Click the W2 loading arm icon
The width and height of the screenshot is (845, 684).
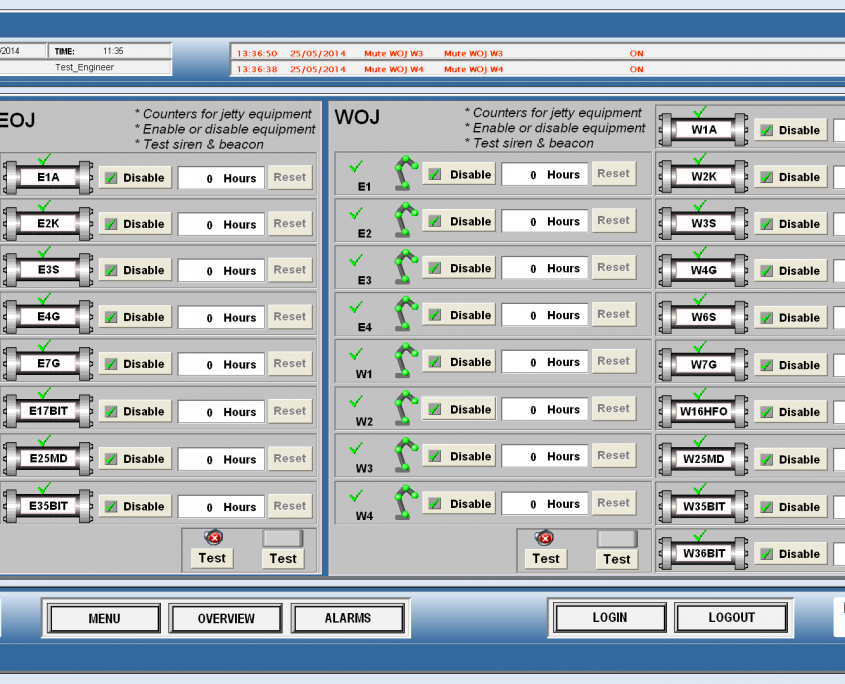(x=403, y=406)
